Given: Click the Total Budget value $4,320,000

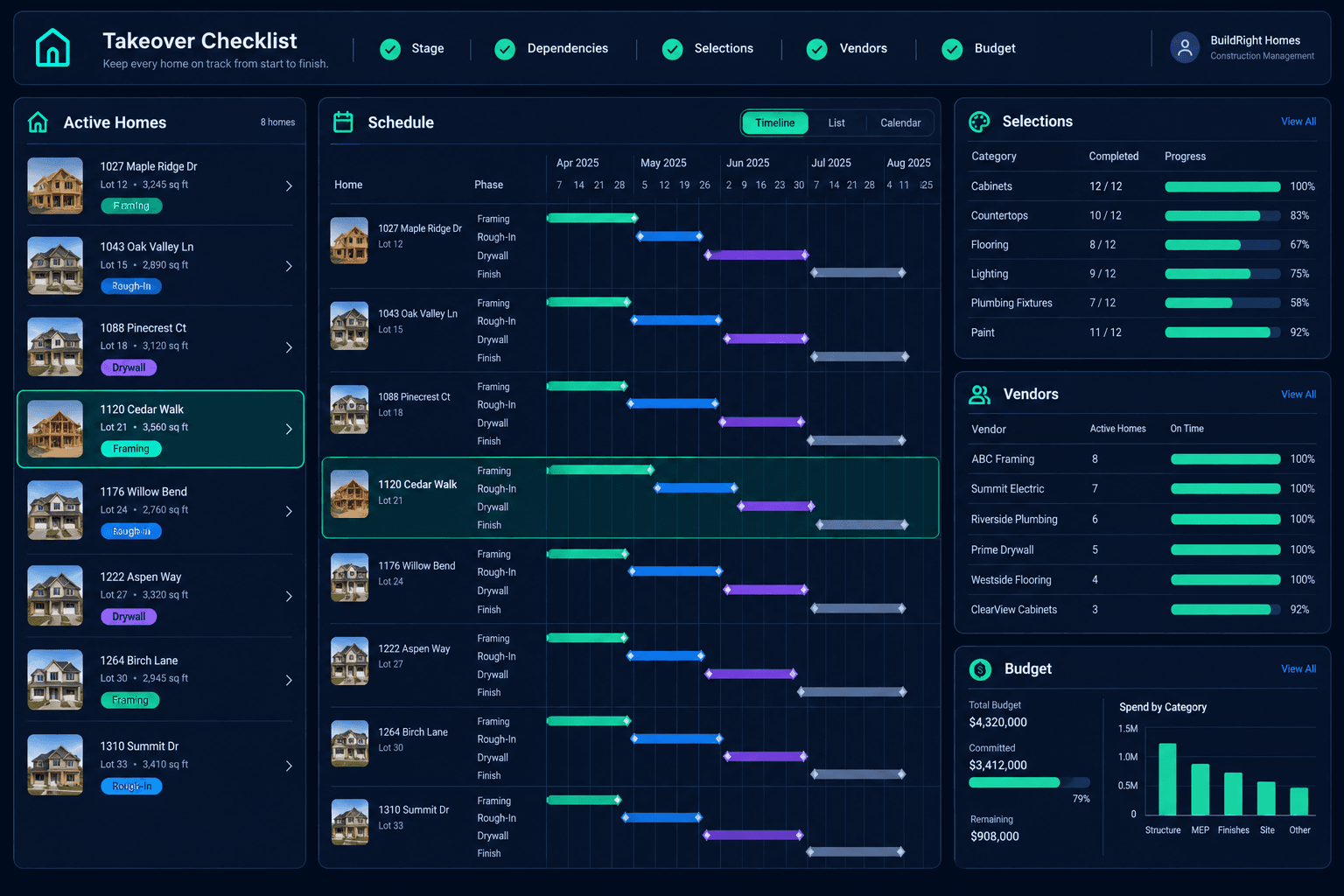Looking at the screenshot, I should point(998,722).
